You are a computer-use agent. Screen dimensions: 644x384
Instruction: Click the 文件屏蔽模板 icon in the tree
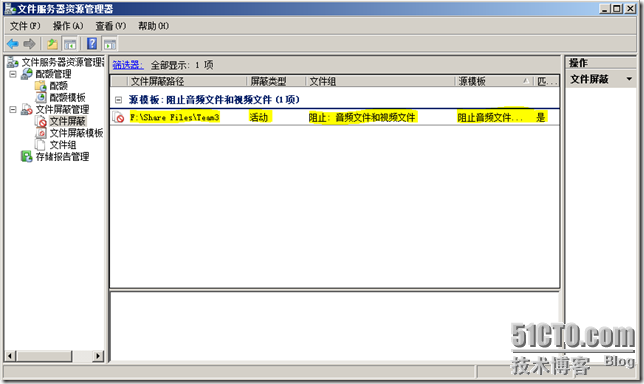(41, 133)
